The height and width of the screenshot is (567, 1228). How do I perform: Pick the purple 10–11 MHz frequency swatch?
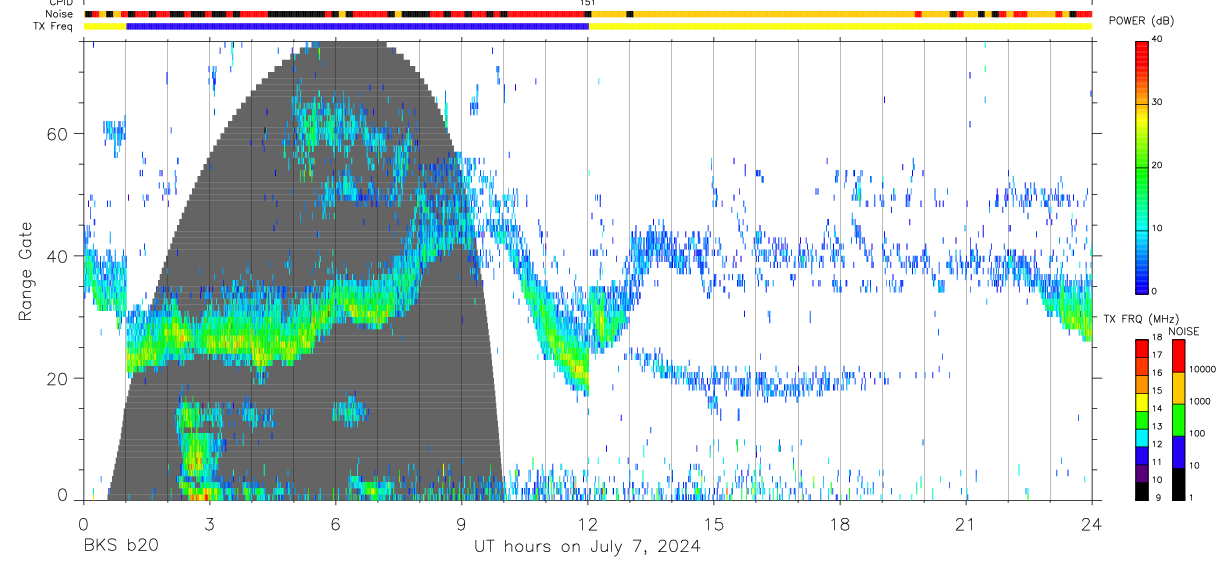[x=1142, y=472]
